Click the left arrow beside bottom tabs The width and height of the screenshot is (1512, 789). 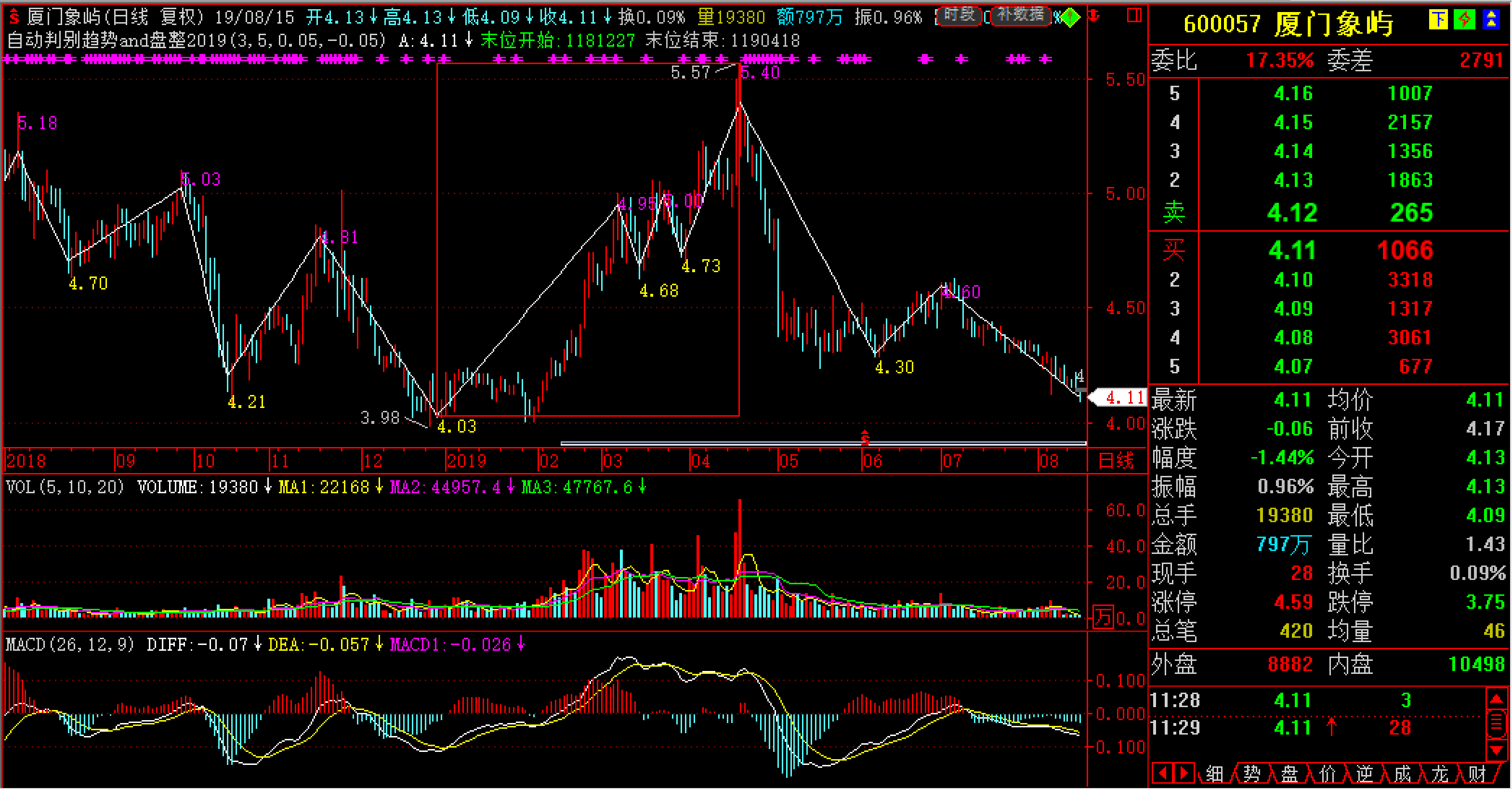pyautogui.click(x=1163, y=773)
